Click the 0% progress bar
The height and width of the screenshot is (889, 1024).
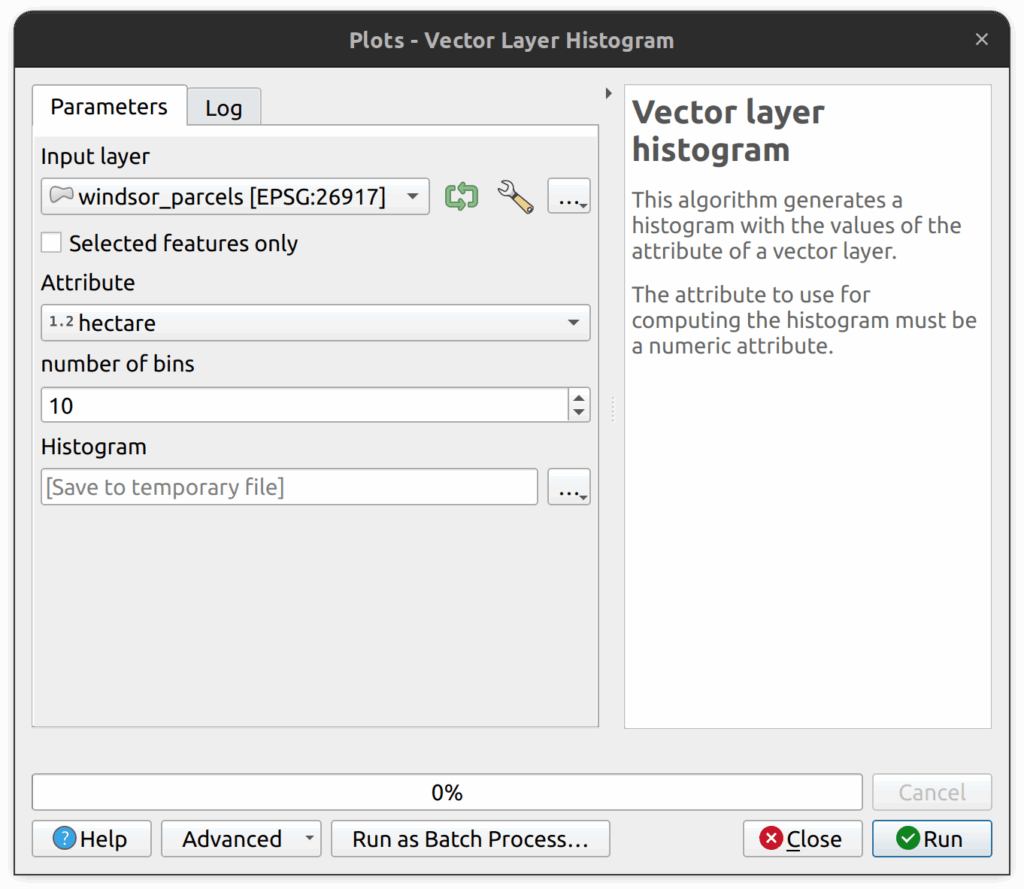coord(446,792)
